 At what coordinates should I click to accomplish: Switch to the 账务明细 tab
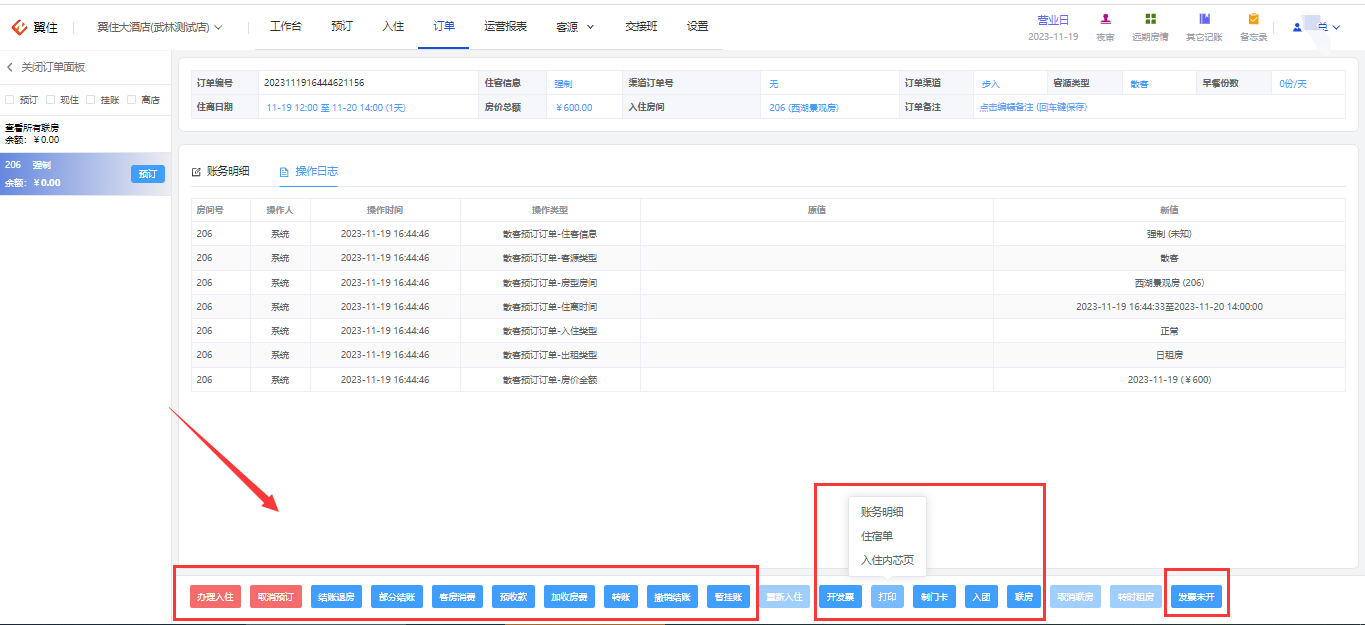click(220, 172)
